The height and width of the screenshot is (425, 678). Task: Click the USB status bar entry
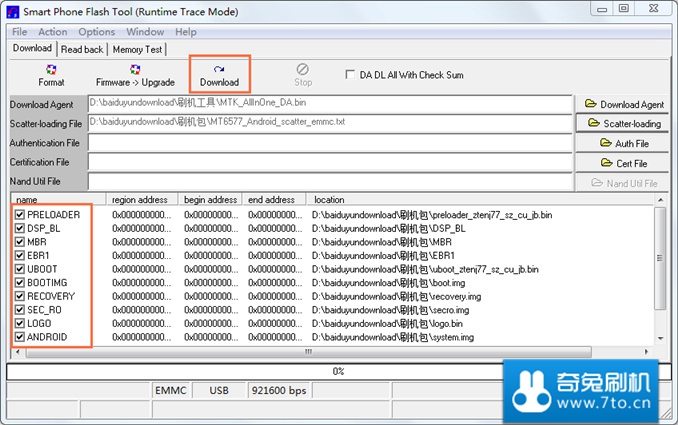(x=219, y=390)
